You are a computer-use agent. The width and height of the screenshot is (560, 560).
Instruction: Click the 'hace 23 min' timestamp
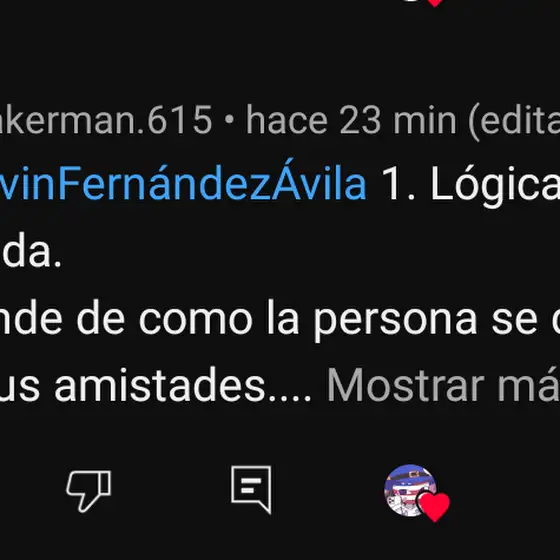[x=351, y=120]
